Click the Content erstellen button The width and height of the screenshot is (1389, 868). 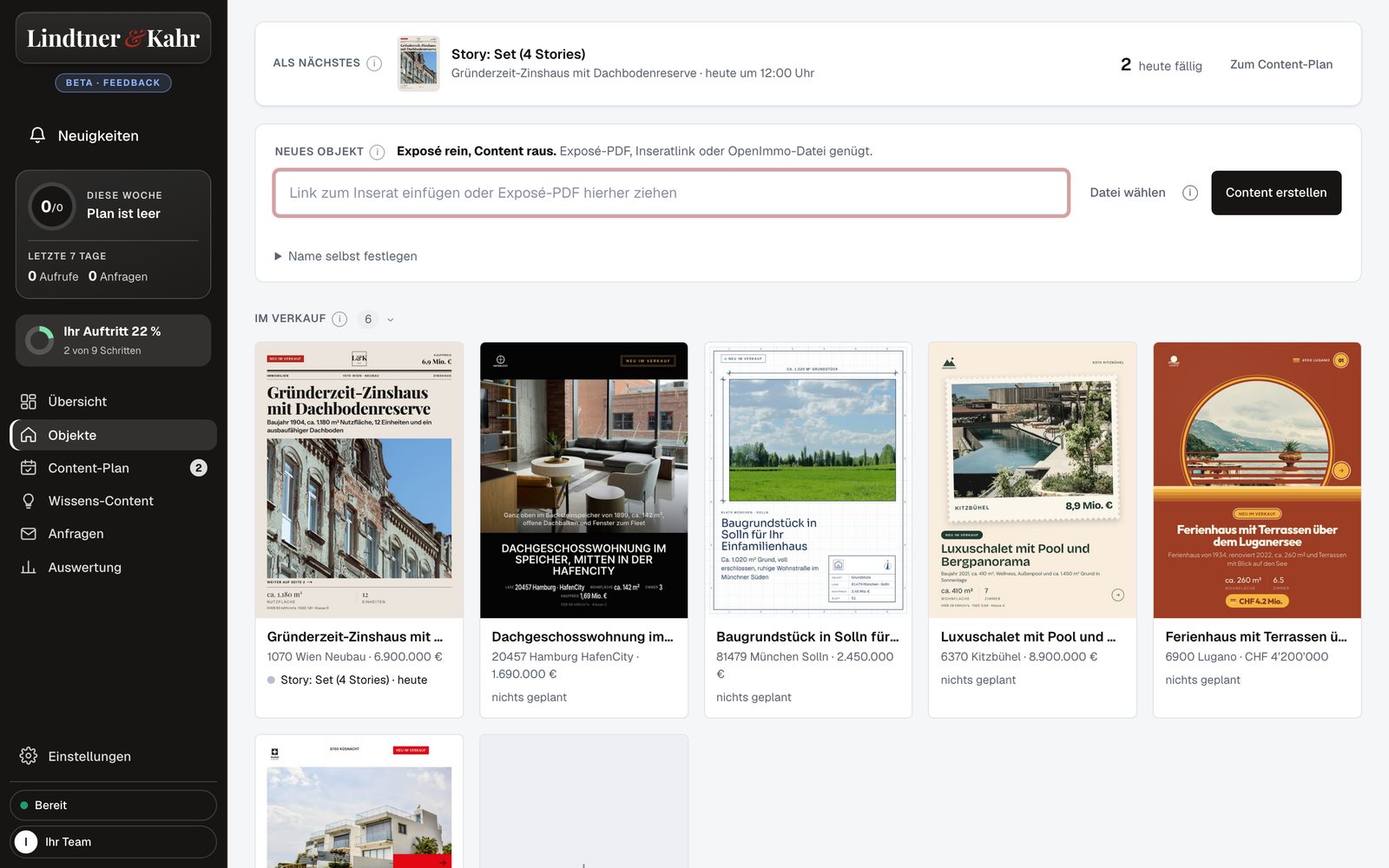click(x=1276, y=193)
